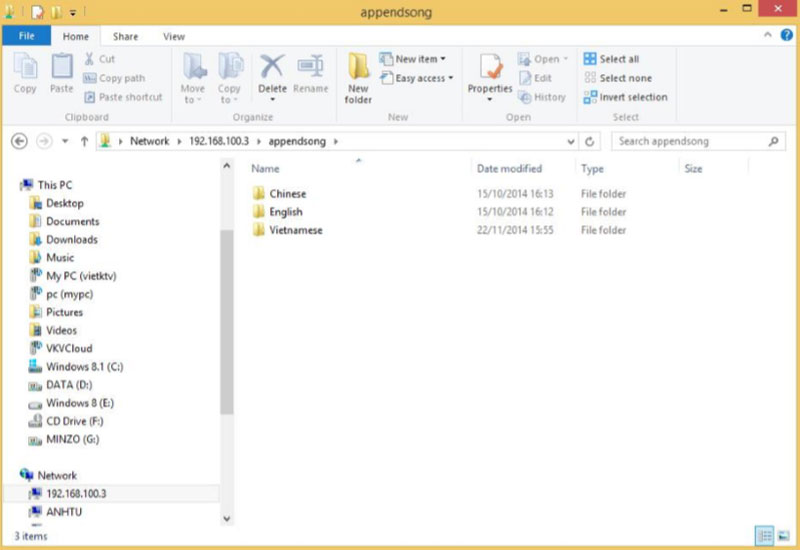
Task: Click the Refresh icon beside the address bar
Action: point(590,141)
